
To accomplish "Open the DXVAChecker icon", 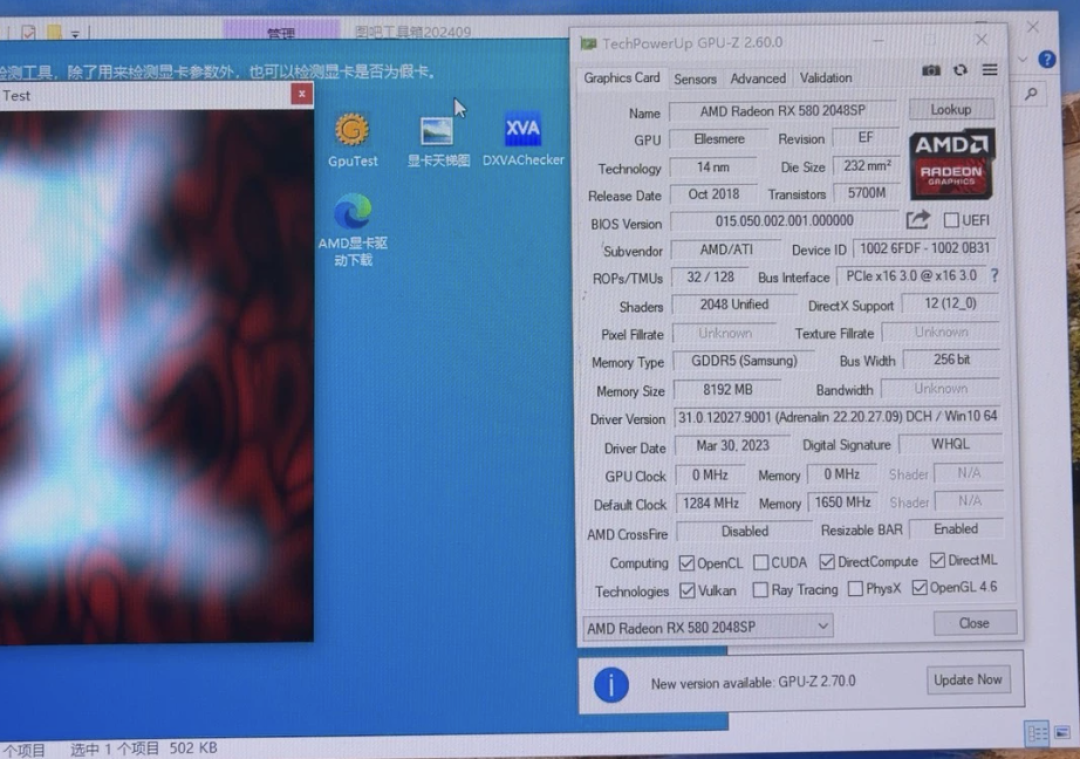I will click(x=523, y=140).
